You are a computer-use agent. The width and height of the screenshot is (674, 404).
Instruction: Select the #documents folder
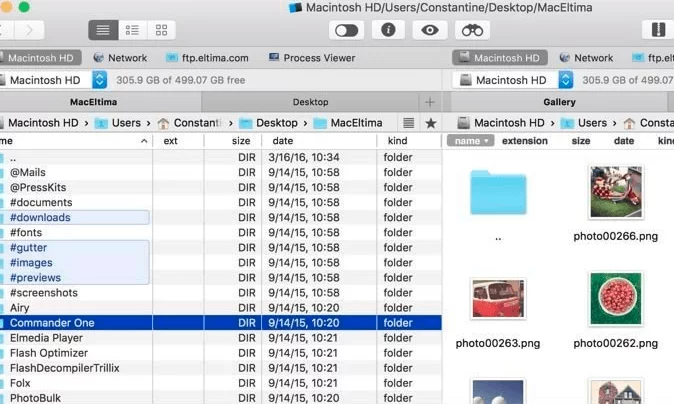click(x=221, y=202)
